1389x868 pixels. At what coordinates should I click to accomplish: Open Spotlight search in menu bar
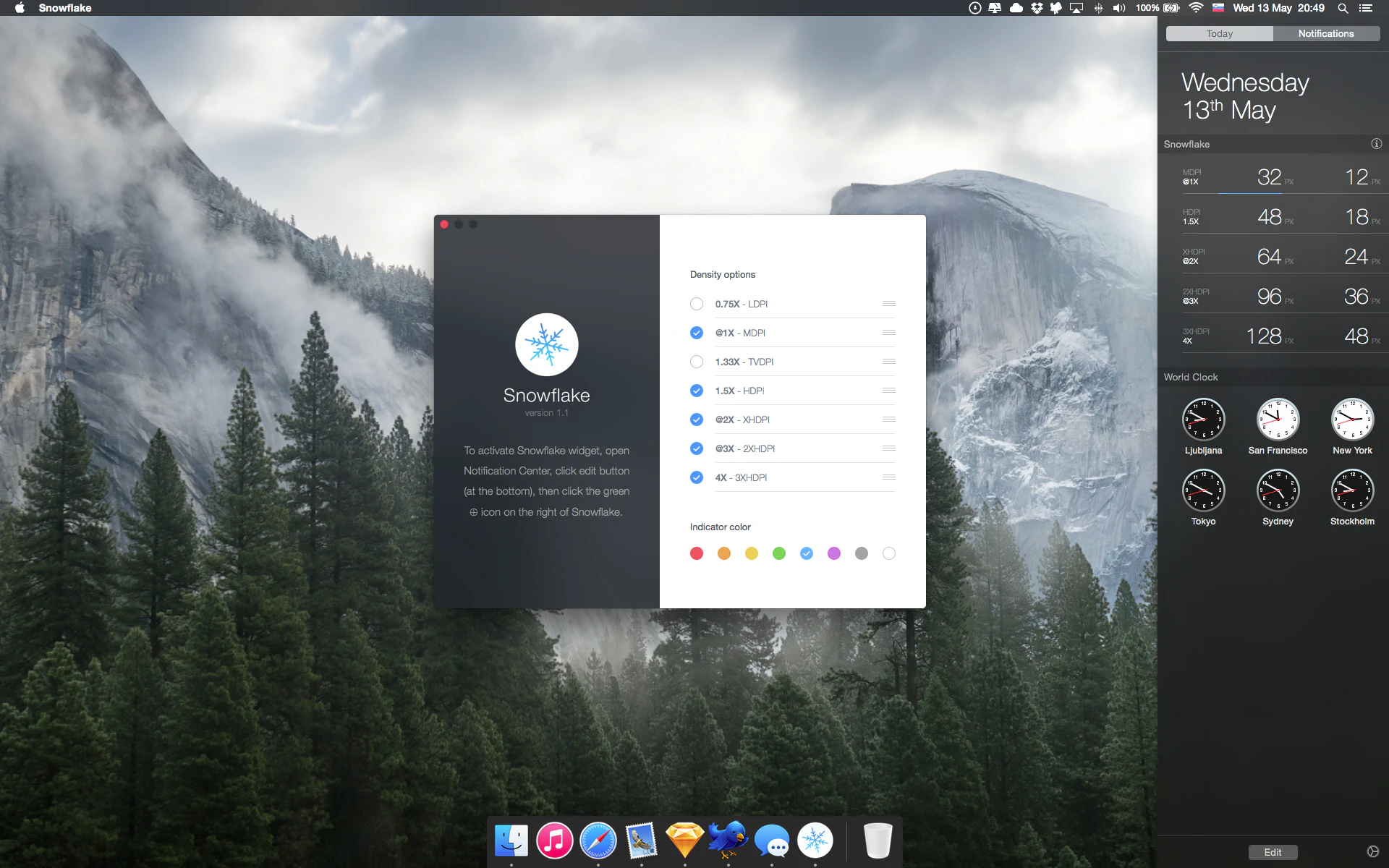(x=1343, y=8)
